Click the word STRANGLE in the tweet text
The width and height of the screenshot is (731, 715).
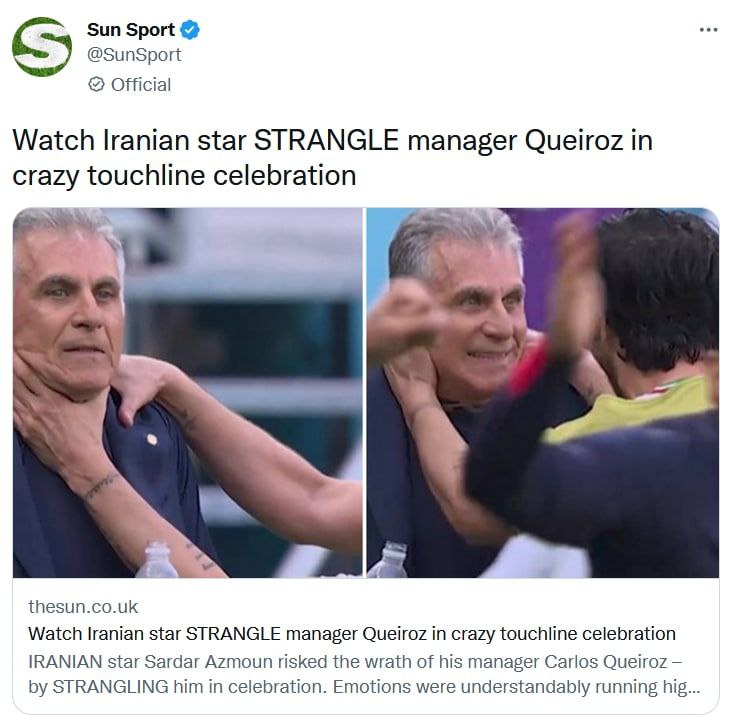tap(326, 140)
